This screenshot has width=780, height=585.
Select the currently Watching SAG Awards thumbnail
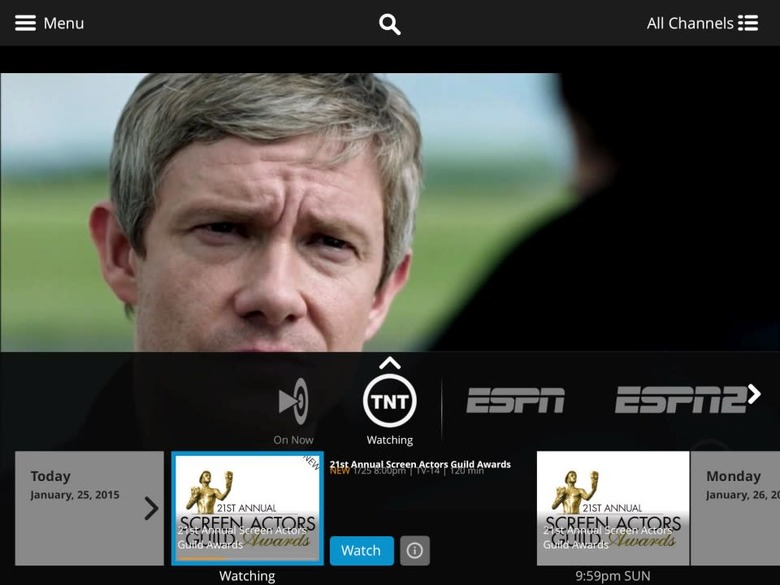(x=248, y=508)
